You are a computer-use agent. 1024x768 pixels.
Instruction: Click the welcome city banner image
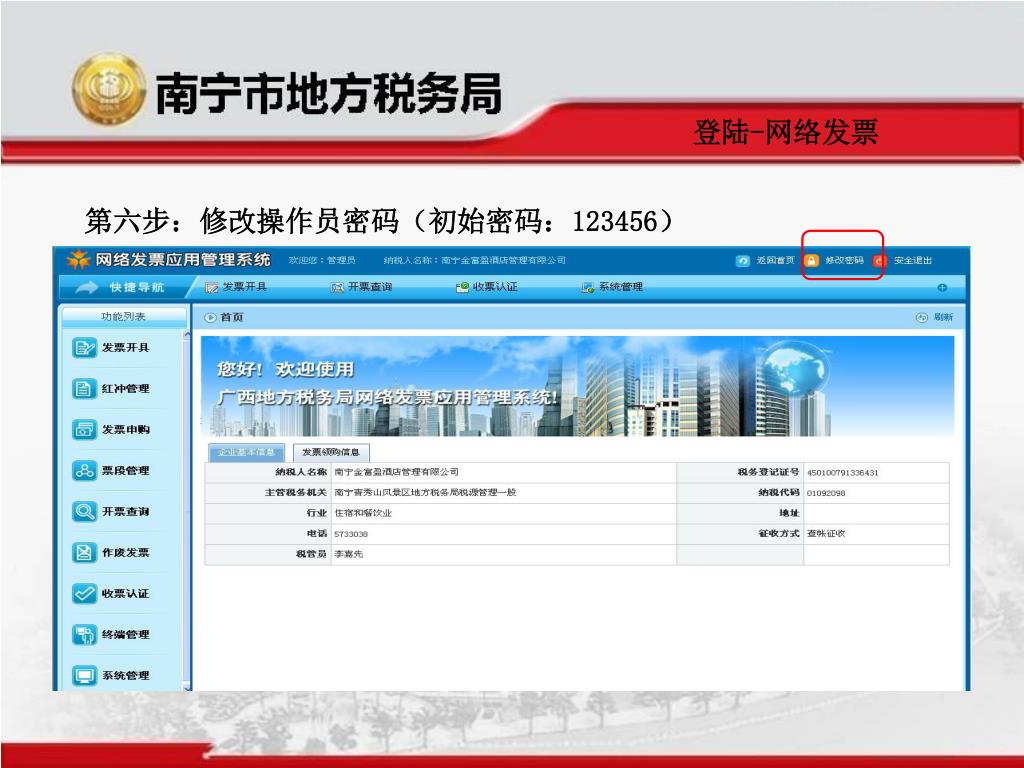tap(577, 386)
